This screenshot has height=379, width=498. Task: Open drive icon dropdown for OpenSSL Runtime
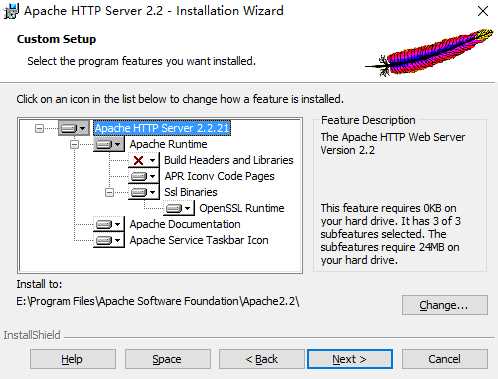[179, 208]
